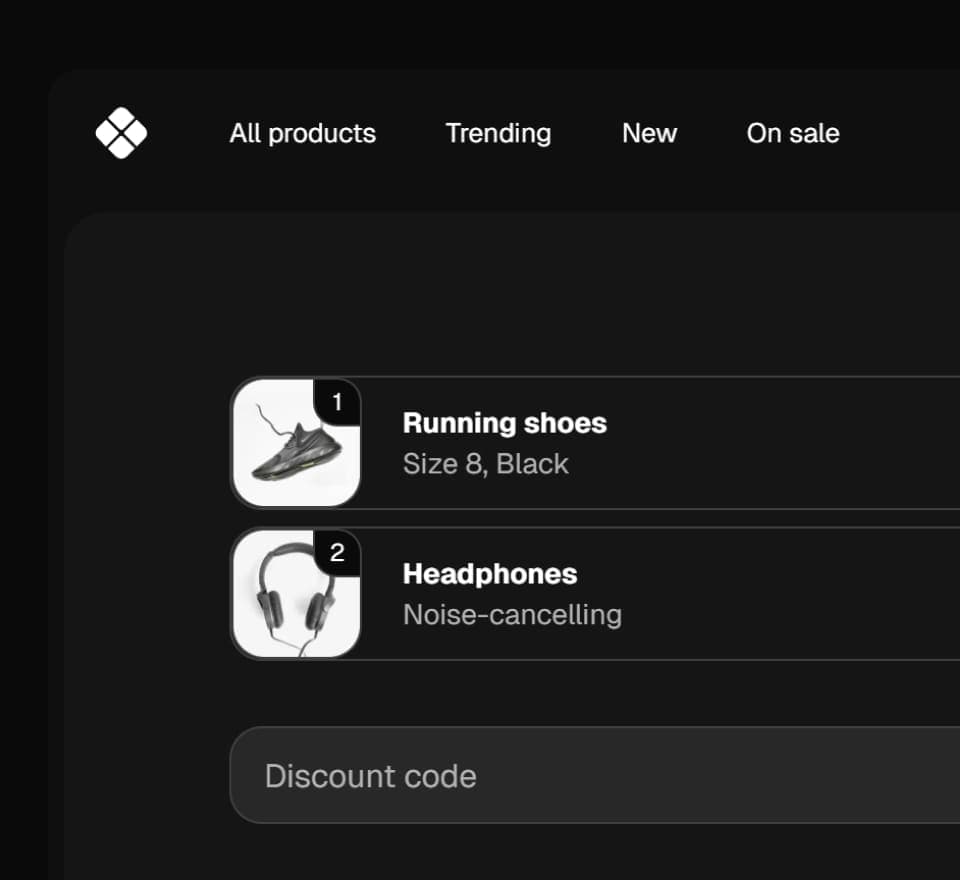Open the Running shoes thumbnail image
The width and height of the screenshot is (960, 880).
(296, 443)
